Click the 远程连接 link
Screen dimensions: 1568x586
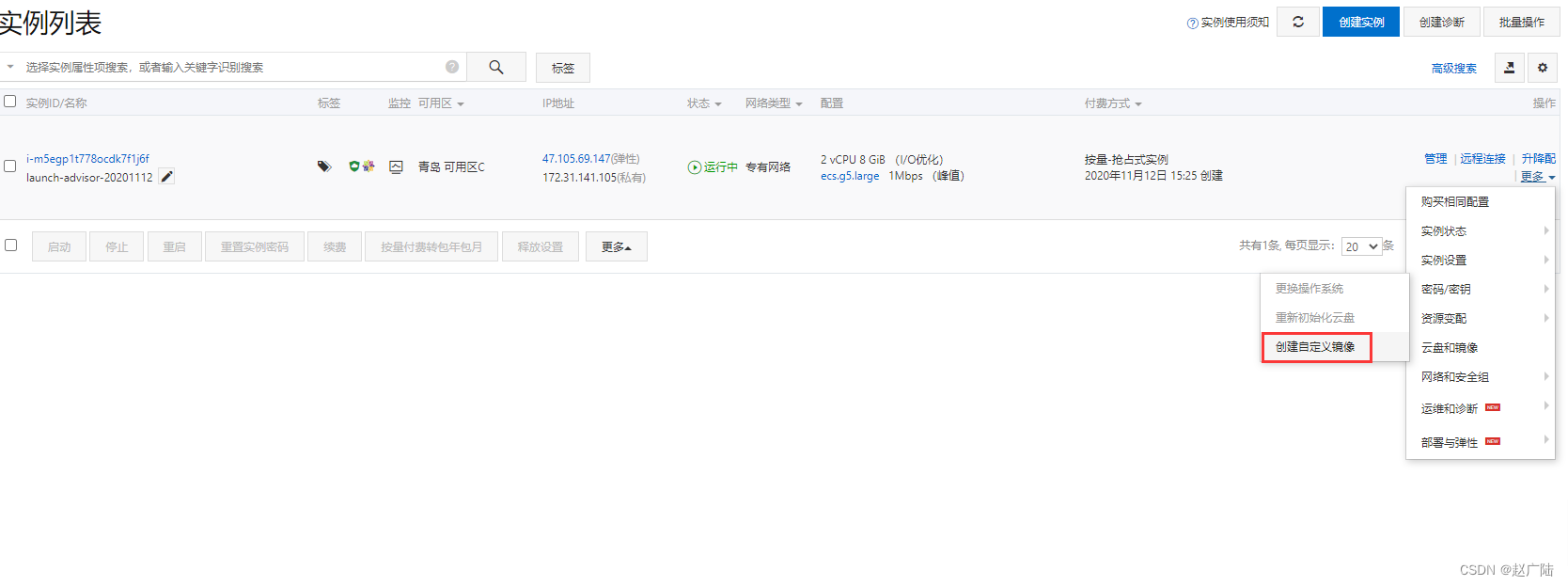click(1483, 159)
